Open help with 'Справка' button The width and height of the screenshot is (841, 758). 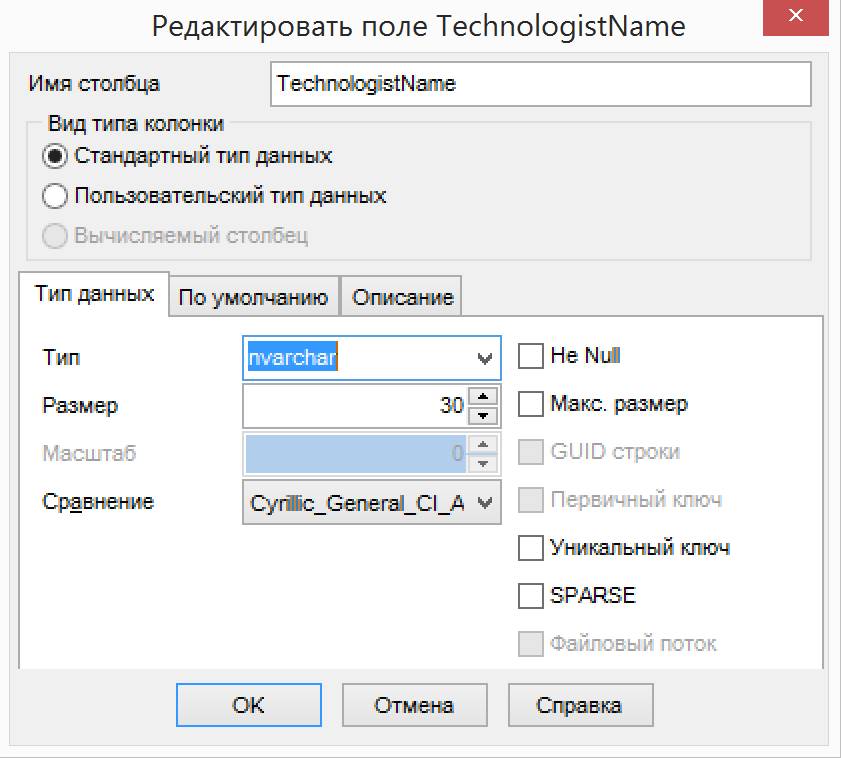click(580, 705)
